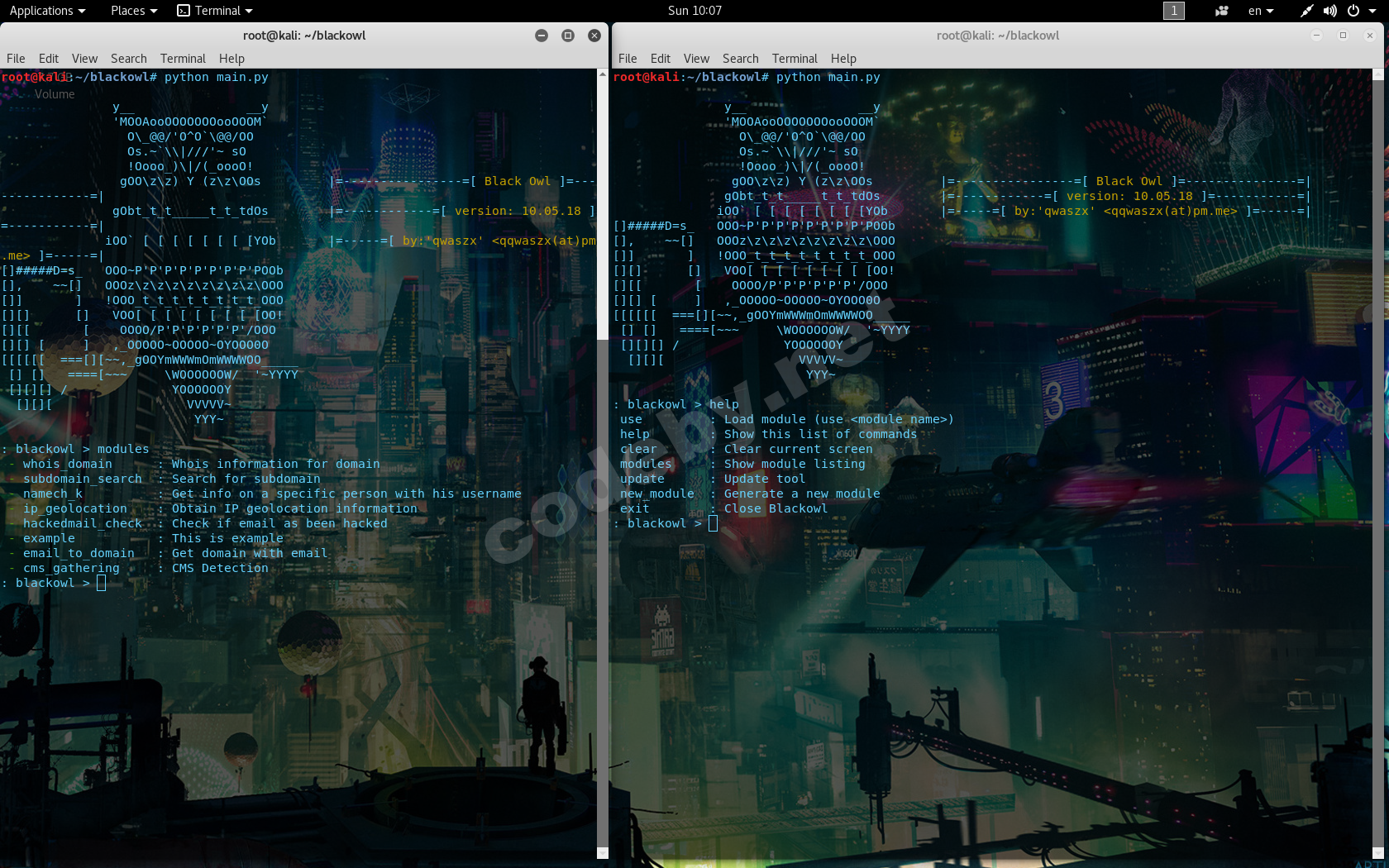Click 'Show this list of commands' text
Image resolution: width=1389 pixels, height=868 pixels.
point(821,435)
